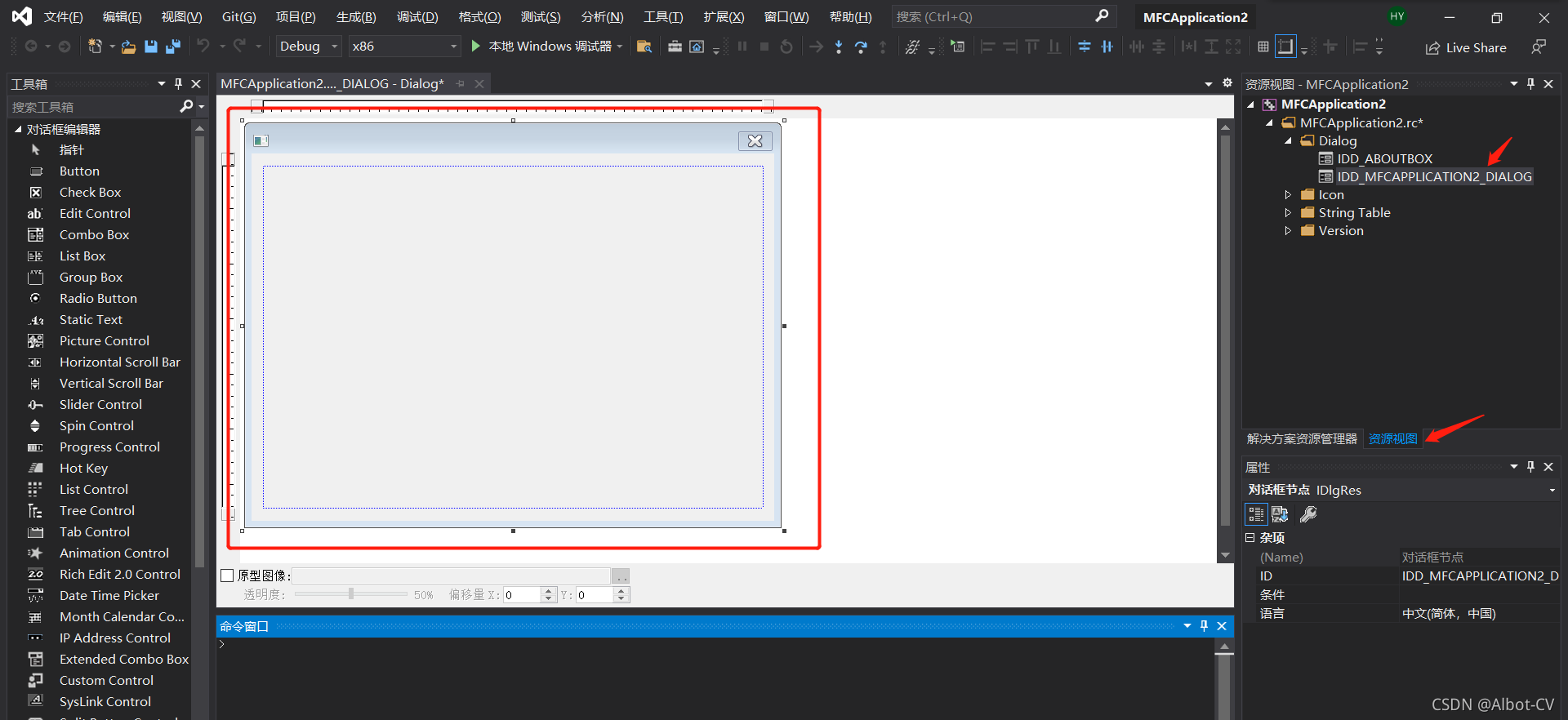Screen dimensions: 1568x720
Task: Click the 搜索工具箱 search field
Action: point(94,106)
